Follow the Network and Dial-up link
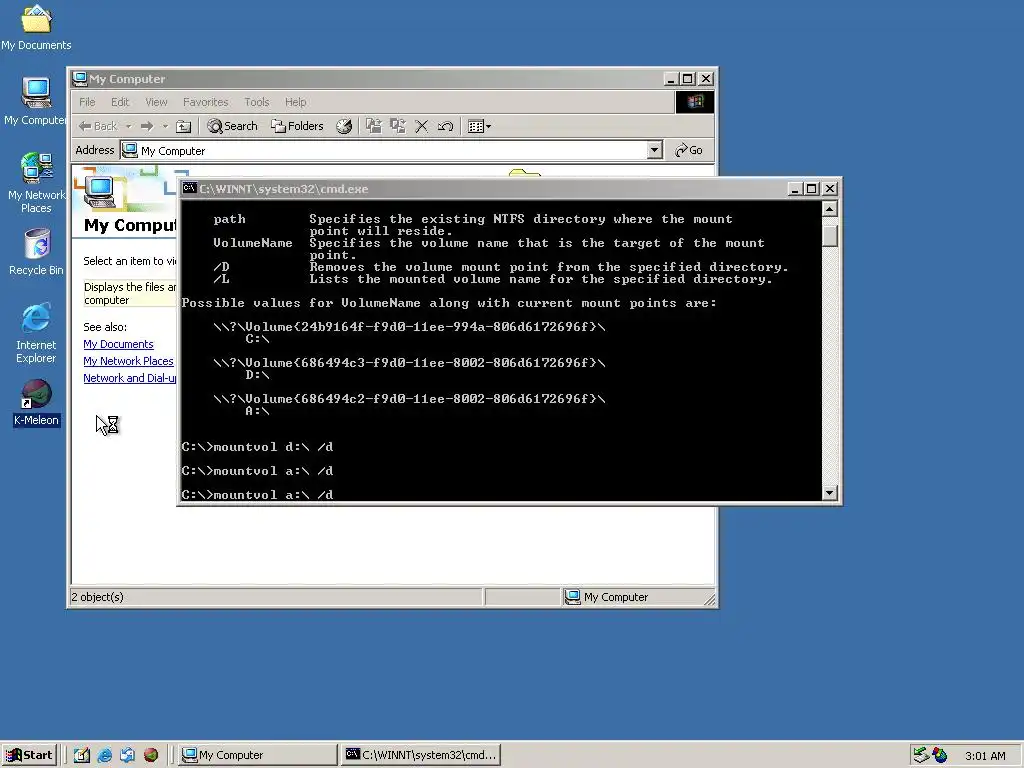This screenshot has width=1024, height=768. click(x=129, y=378)
